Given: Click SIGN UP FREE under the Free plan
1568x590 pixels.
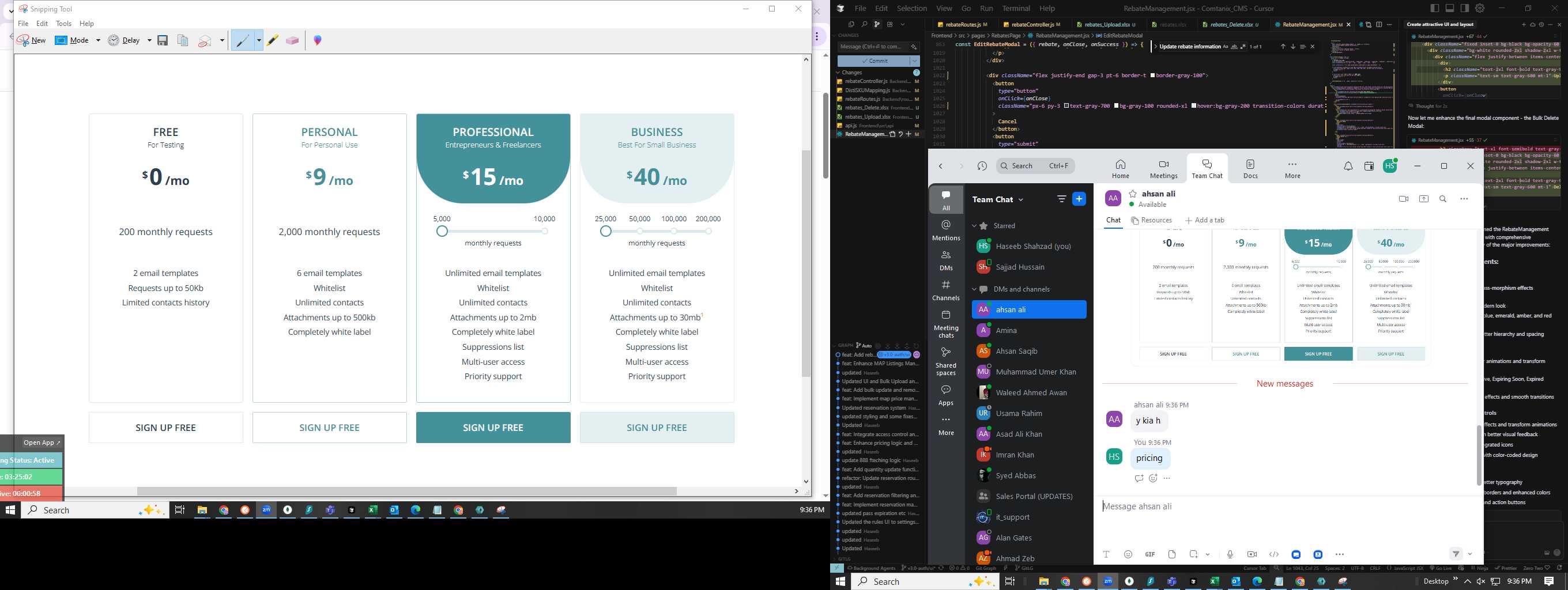Looking at the screenshot, I should tap(165, 428).
